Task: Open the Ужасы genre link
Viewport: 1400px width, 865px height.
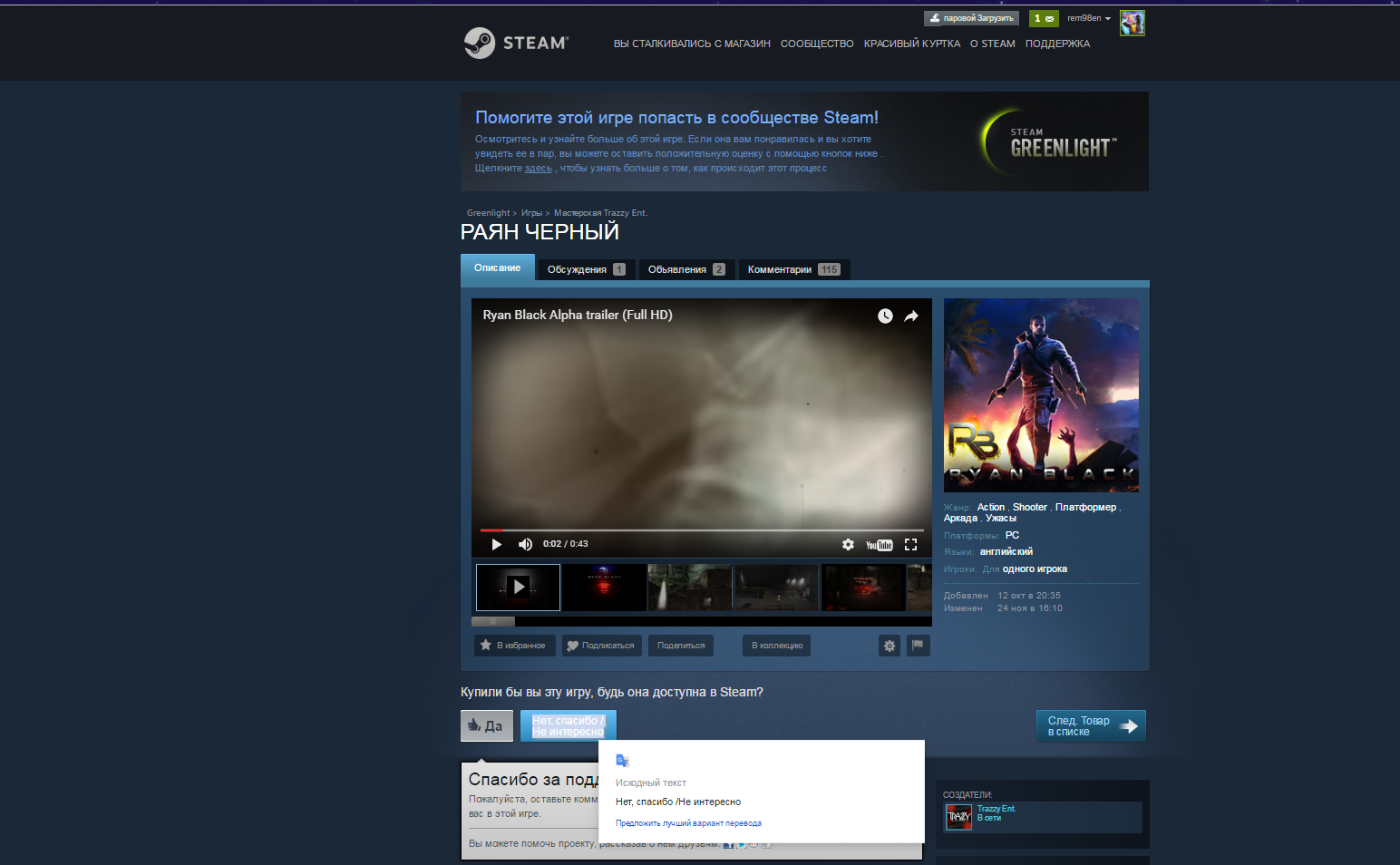Action: click(1001, 519)
